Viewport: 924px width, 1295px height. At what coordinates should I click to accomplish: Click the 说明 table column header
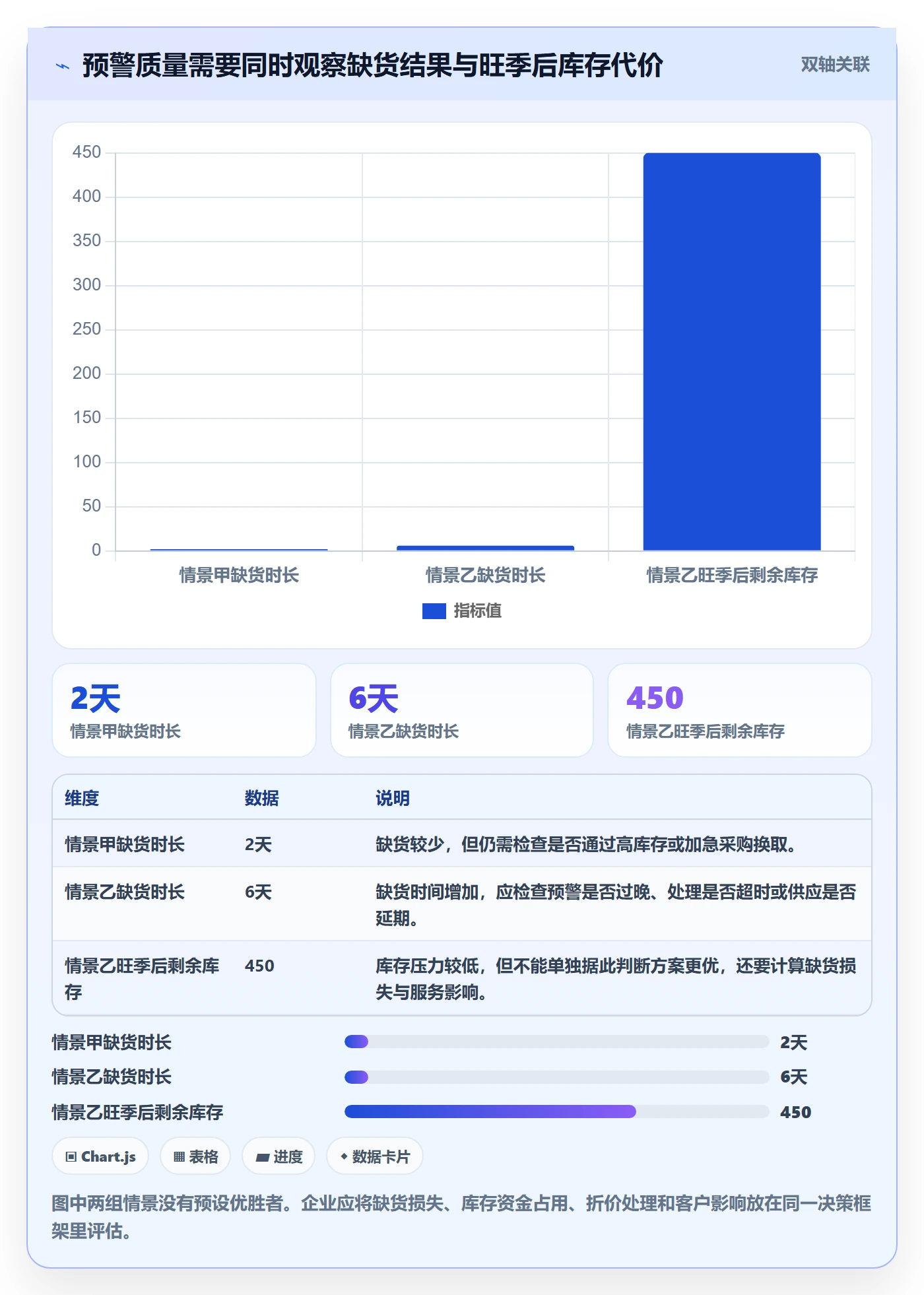pos(393,799)
